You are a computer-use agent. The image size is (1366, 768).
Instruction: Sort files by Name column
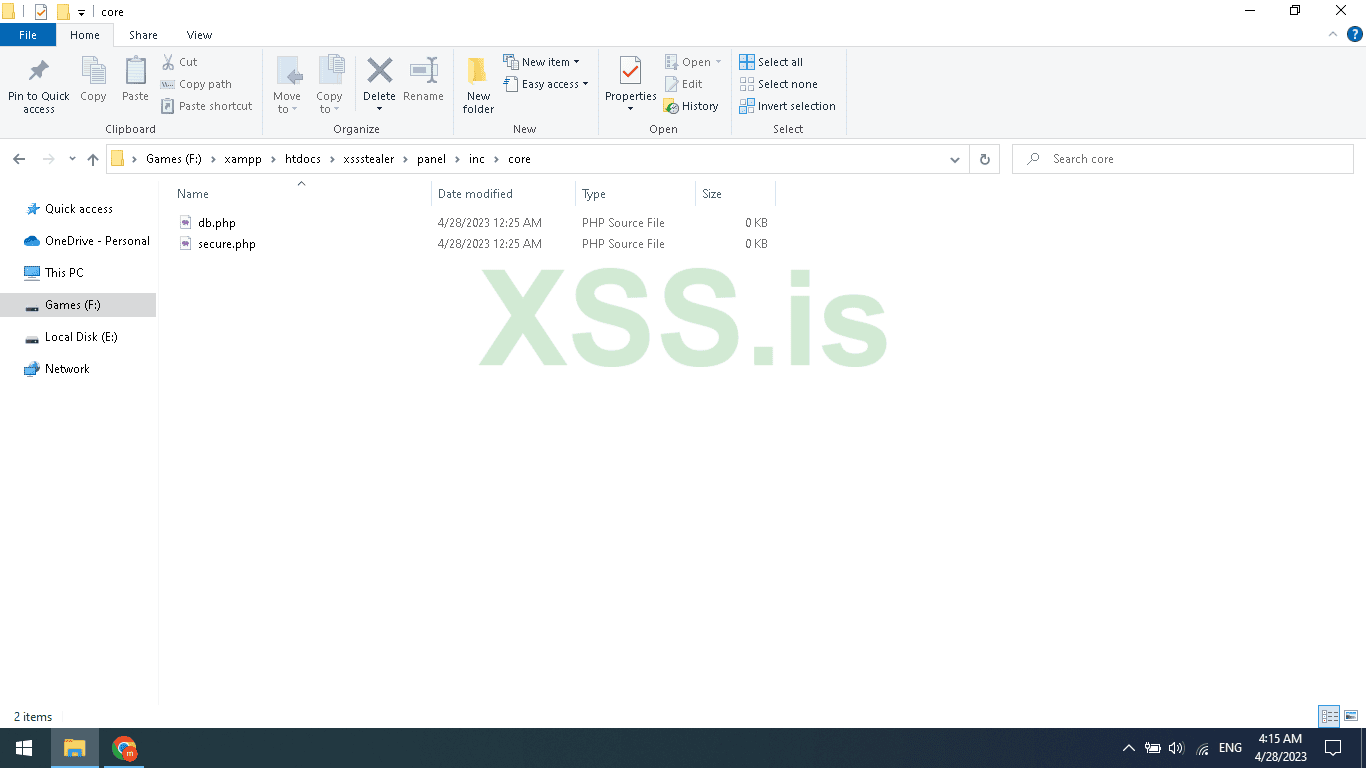point(301,194)
